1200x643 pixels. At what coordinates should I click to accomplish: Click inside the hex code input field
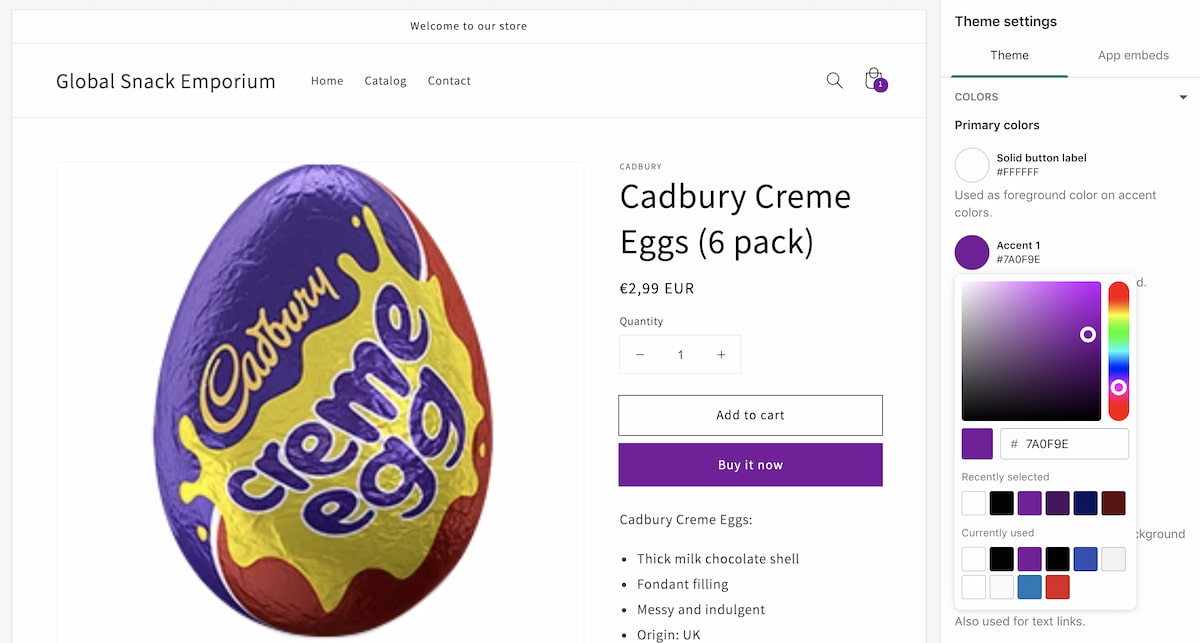pyautogui.click(x=1064, y=443)
